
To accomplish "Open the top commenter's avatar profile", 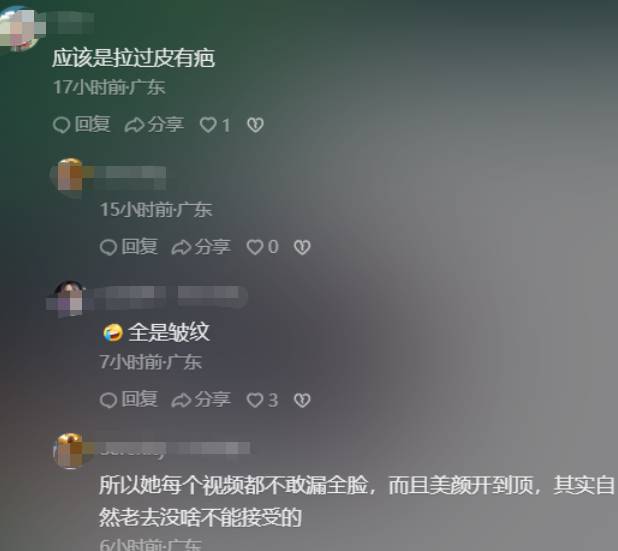I will (20, 28).
